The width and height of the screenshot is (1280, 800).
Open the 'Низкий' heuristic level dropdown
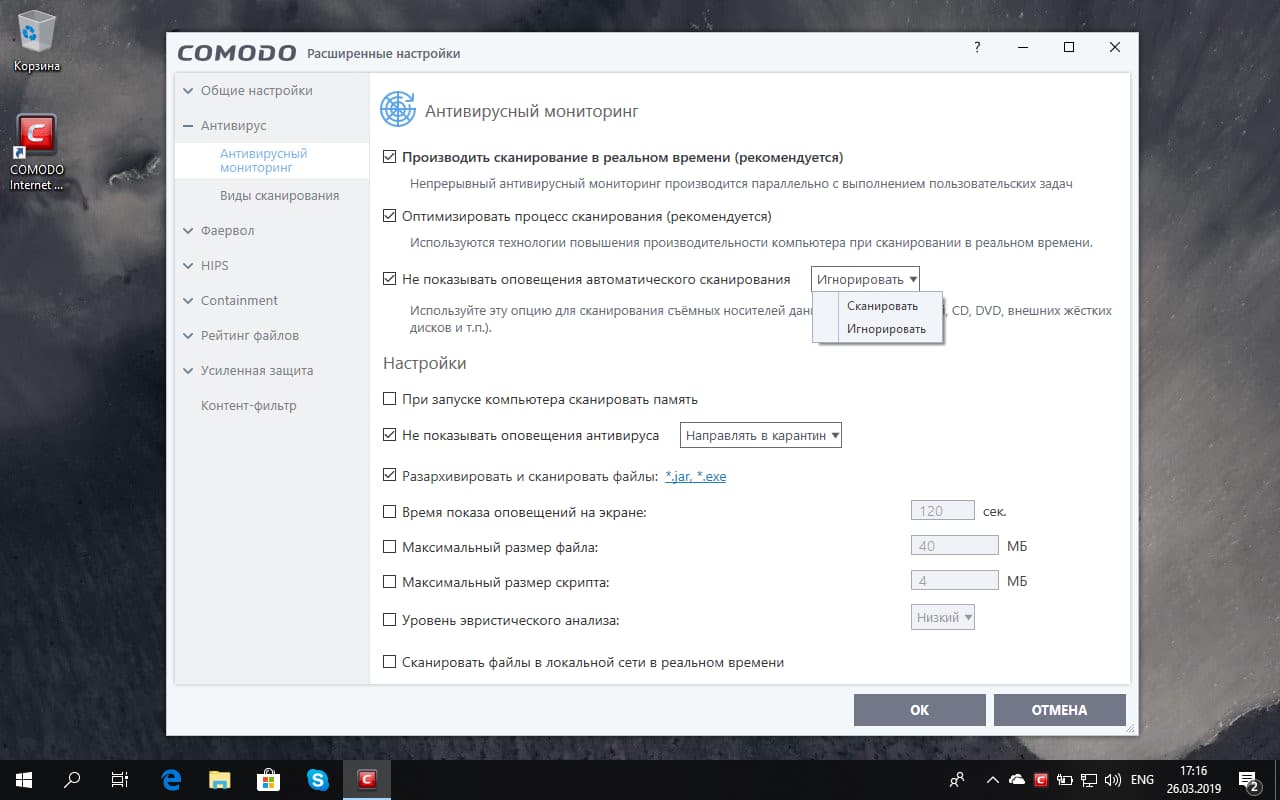coord(943,617)
